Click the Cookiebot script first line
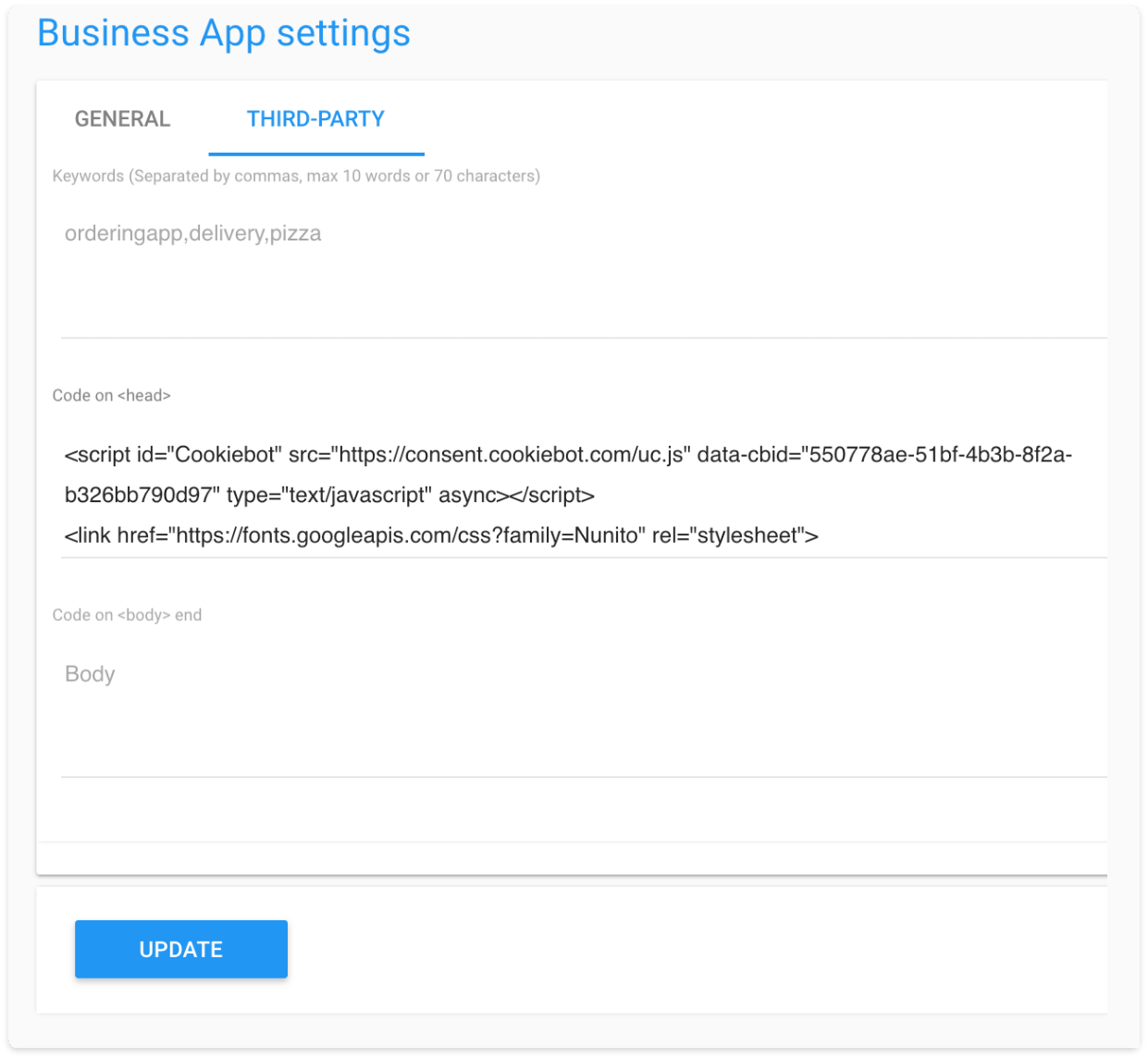The height and width of the screenshot is (1059, 1148). tap(568, 454)
